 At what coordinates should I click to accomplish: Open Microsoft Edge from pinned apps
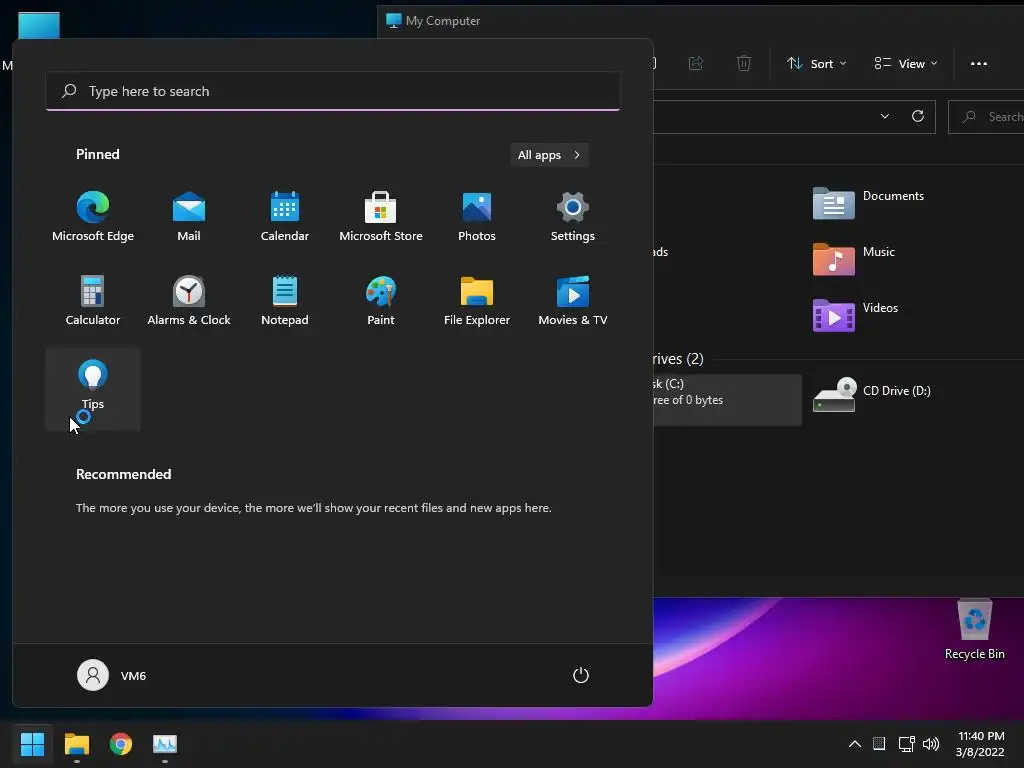click(93, 217)
